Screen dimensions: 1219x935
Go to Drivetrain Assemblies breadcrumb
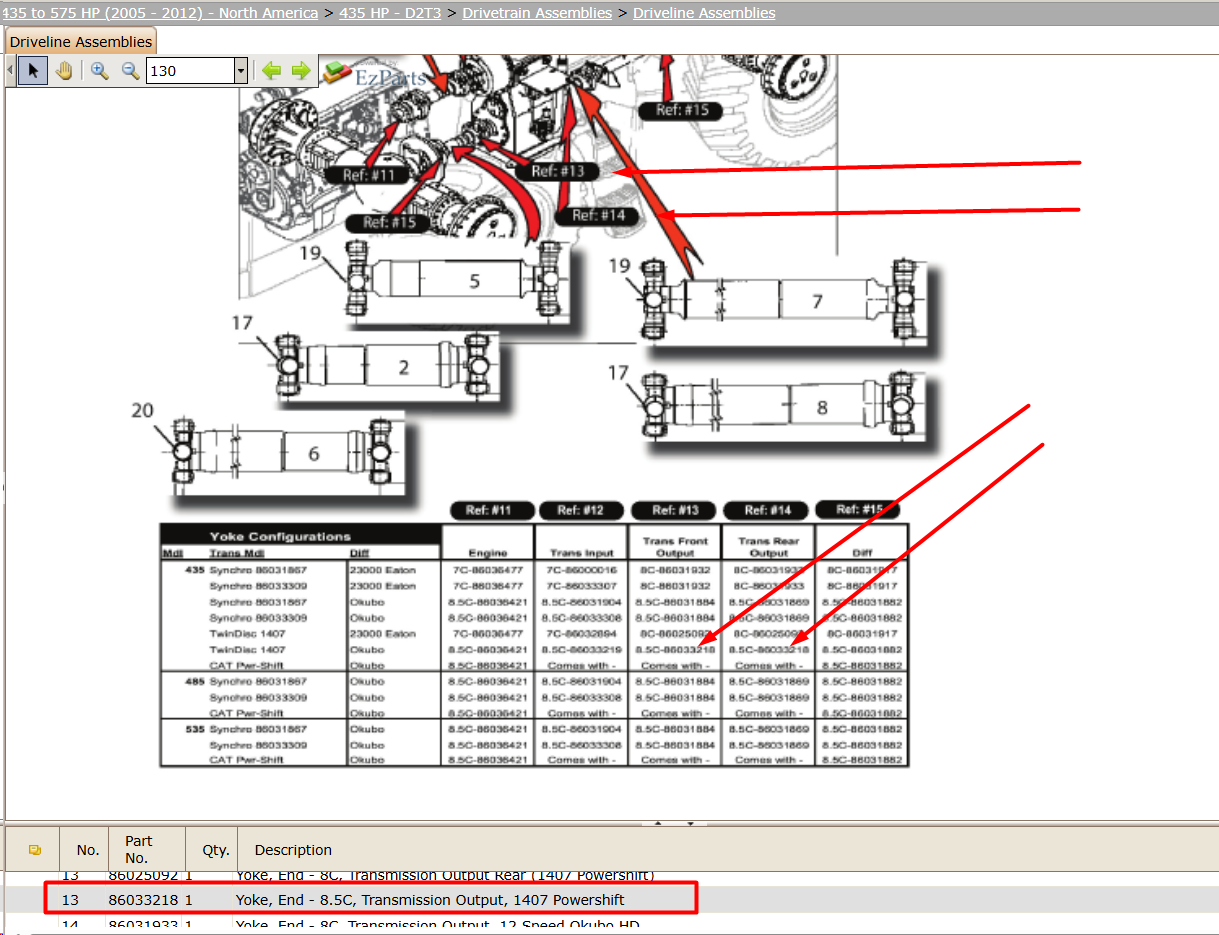[x=537, y=13]
